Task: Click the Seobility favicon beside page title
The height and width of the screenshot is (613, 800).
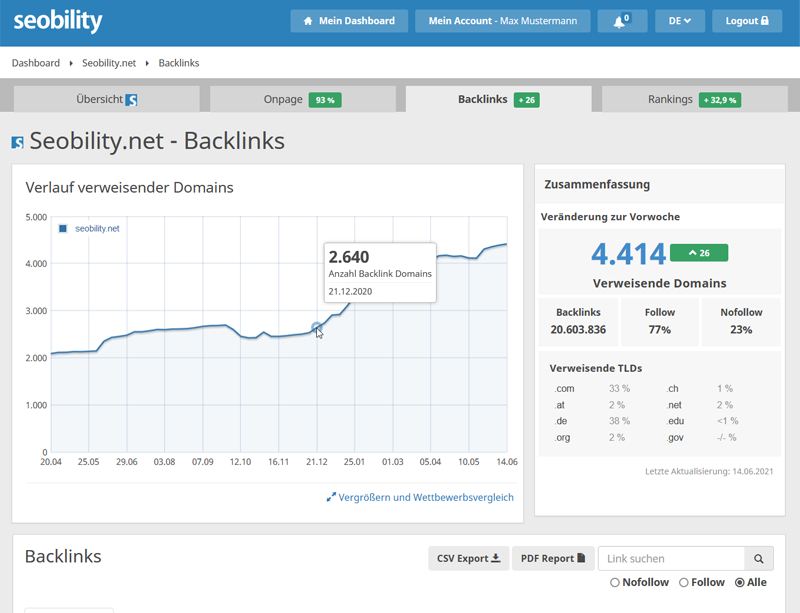Action: pyautogui.click(x=18, y=142)
